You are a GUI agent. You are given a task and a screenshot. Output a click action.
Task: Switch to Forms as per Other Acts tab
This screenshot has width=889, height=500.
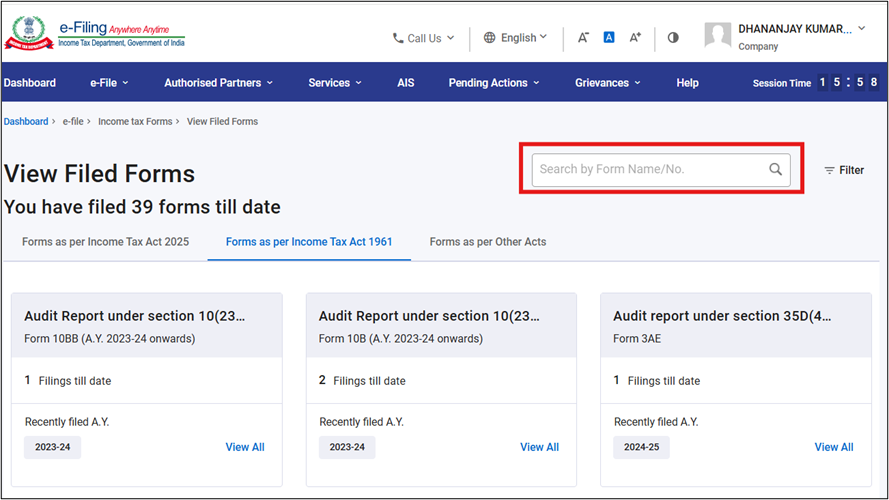click(488, 242)
